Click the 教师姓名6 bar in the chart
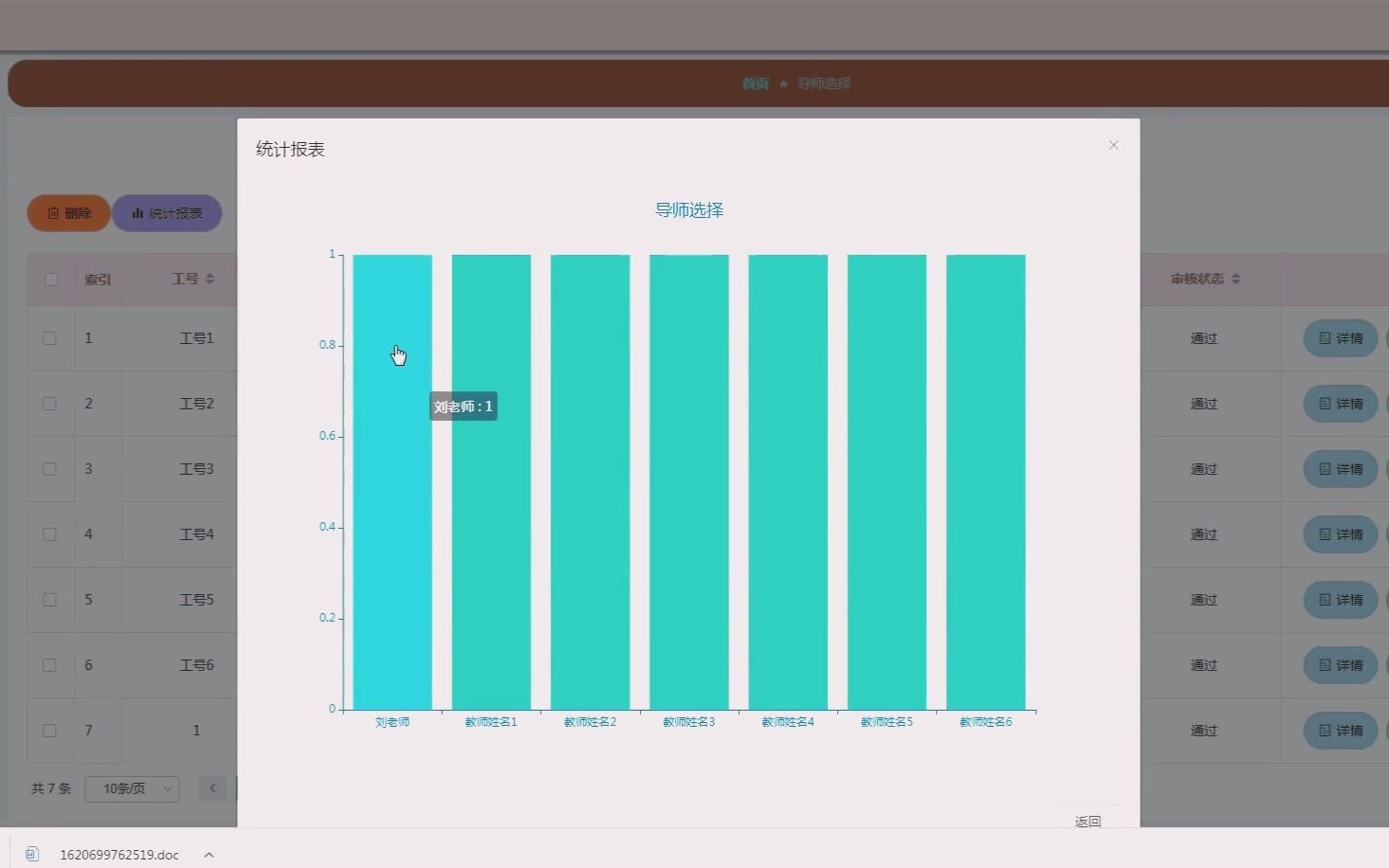This screenshot has height=868, width=1389. [986, 481]
